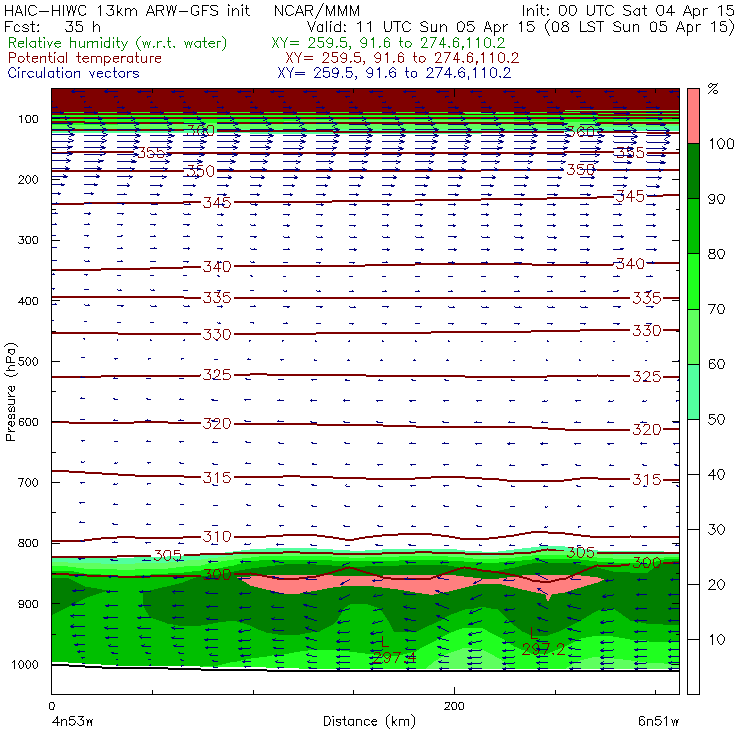Click the right-hand '340' contour label

click(x=630, y=263)
